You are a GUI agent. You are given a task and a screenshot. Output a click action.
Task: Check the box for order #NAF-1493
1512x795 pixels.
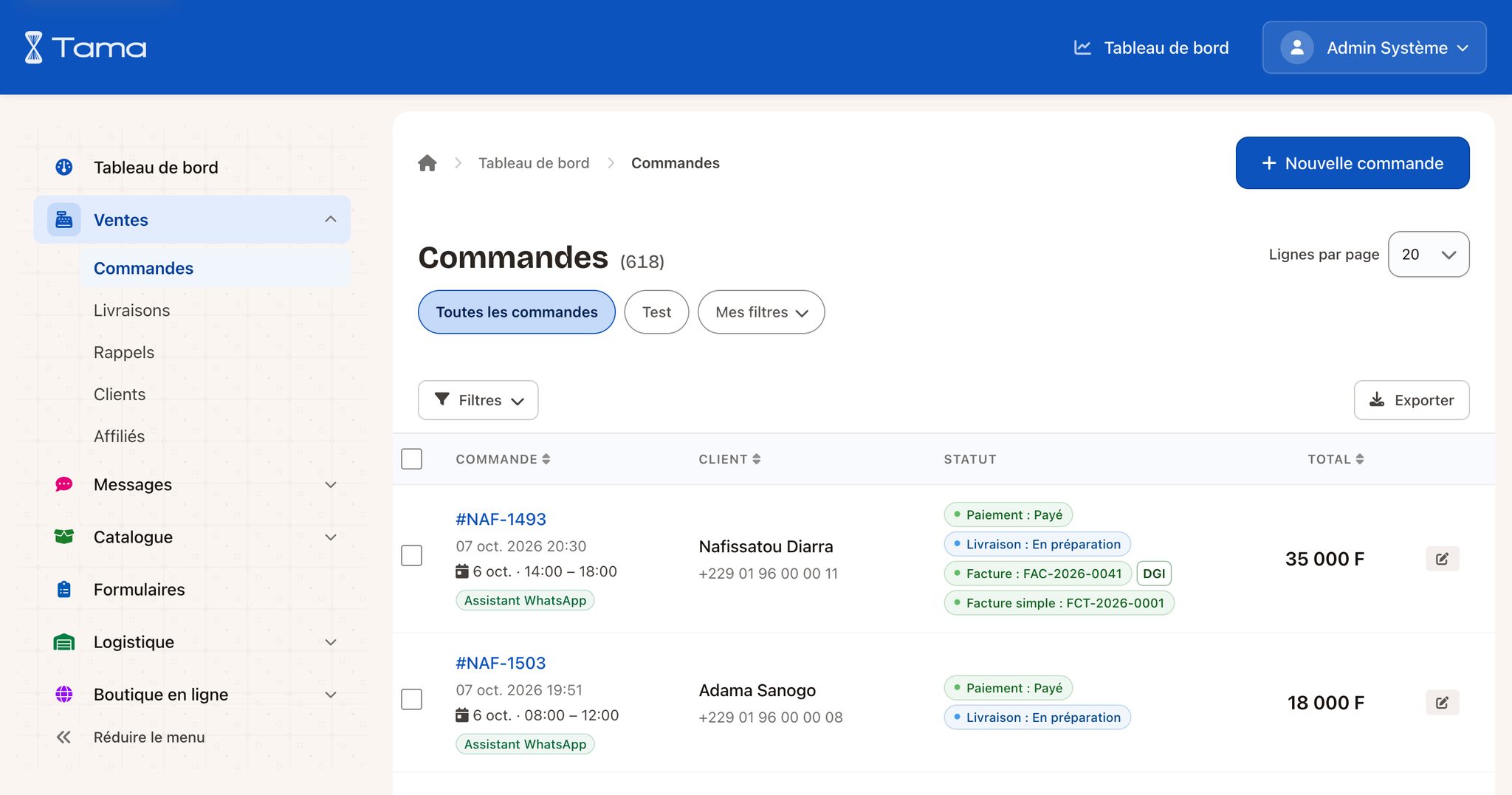(x=412, y=556)
